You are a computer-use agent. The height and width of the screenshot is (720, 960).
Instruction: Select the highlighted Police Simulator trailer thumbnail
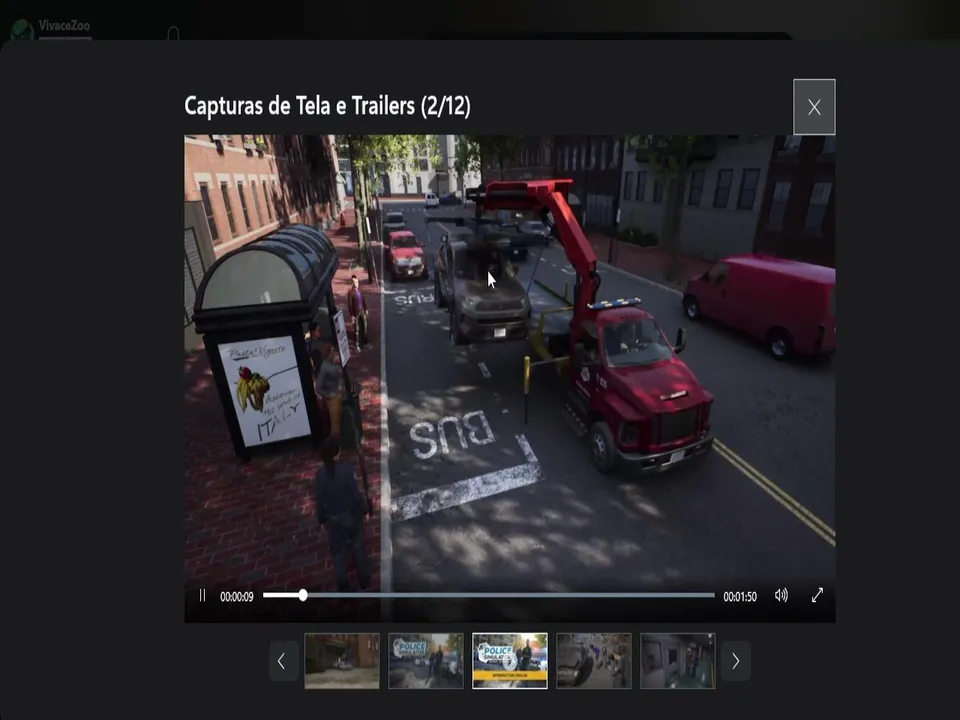click(510, 661)
